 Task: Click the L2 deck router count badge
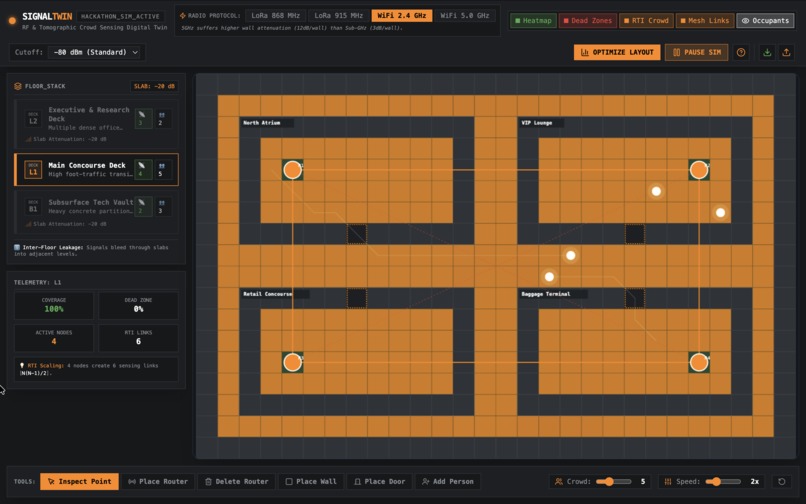[143, 119]
